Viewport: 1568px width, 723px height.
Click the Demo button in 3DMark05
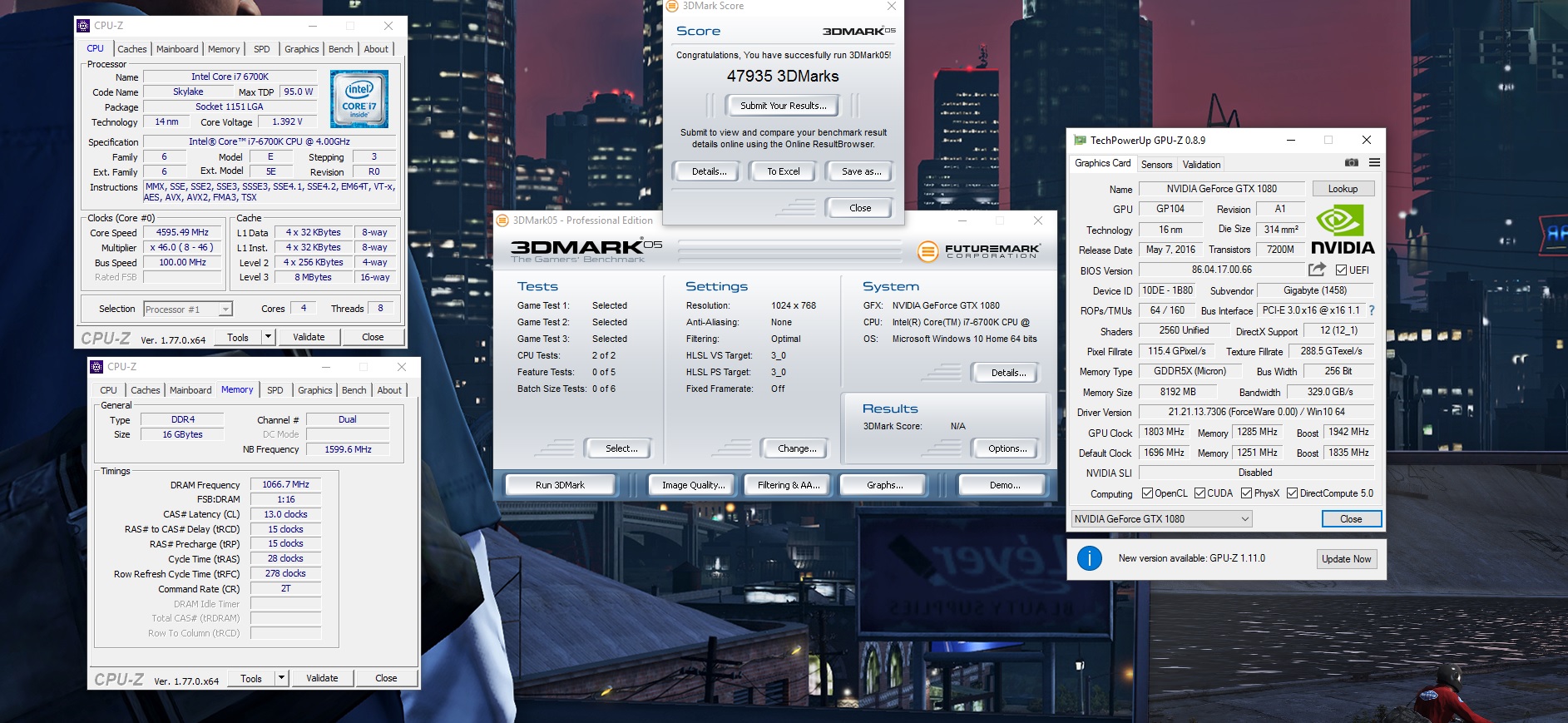coord(1004,485)
